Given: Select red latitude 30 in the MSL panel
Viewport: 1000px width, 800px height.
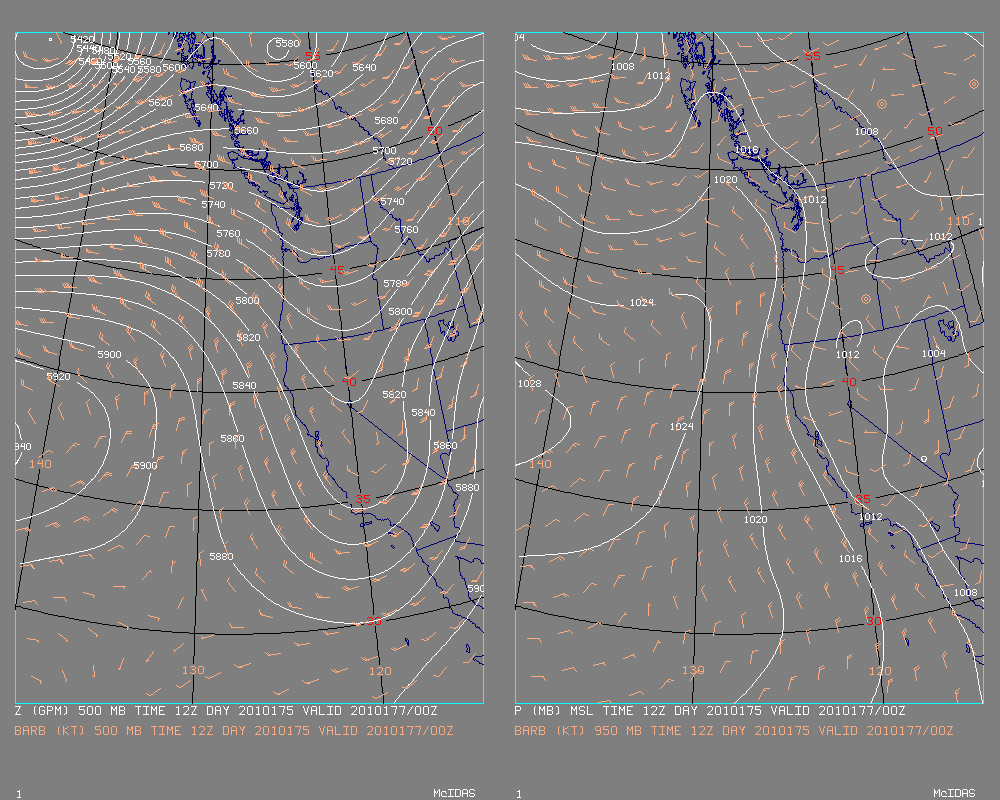Looking at the screenshot, I should tap(874, 621).
